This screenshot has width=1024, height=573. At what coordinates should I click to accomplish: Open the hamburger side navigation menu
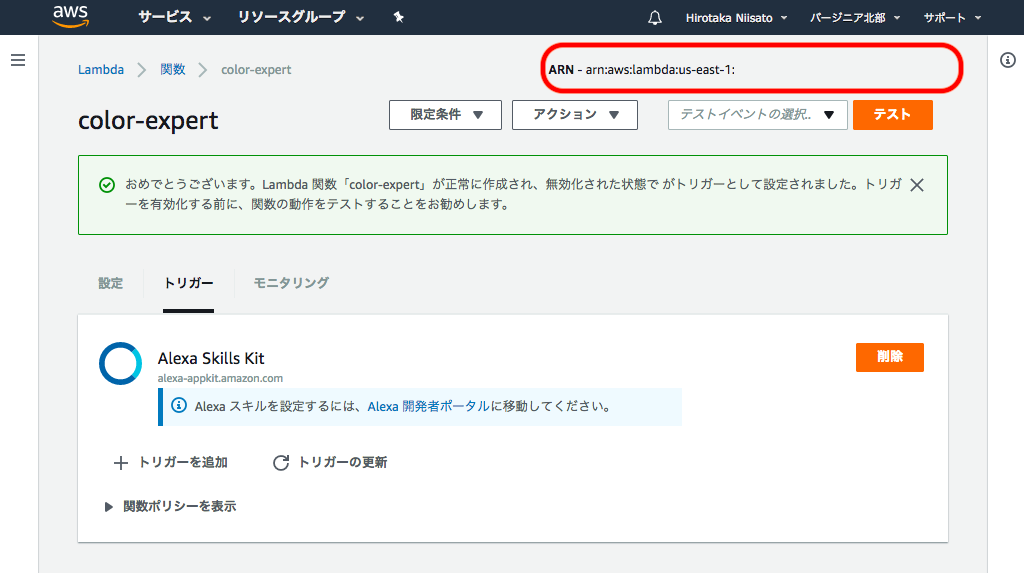(x=18, y=60)
